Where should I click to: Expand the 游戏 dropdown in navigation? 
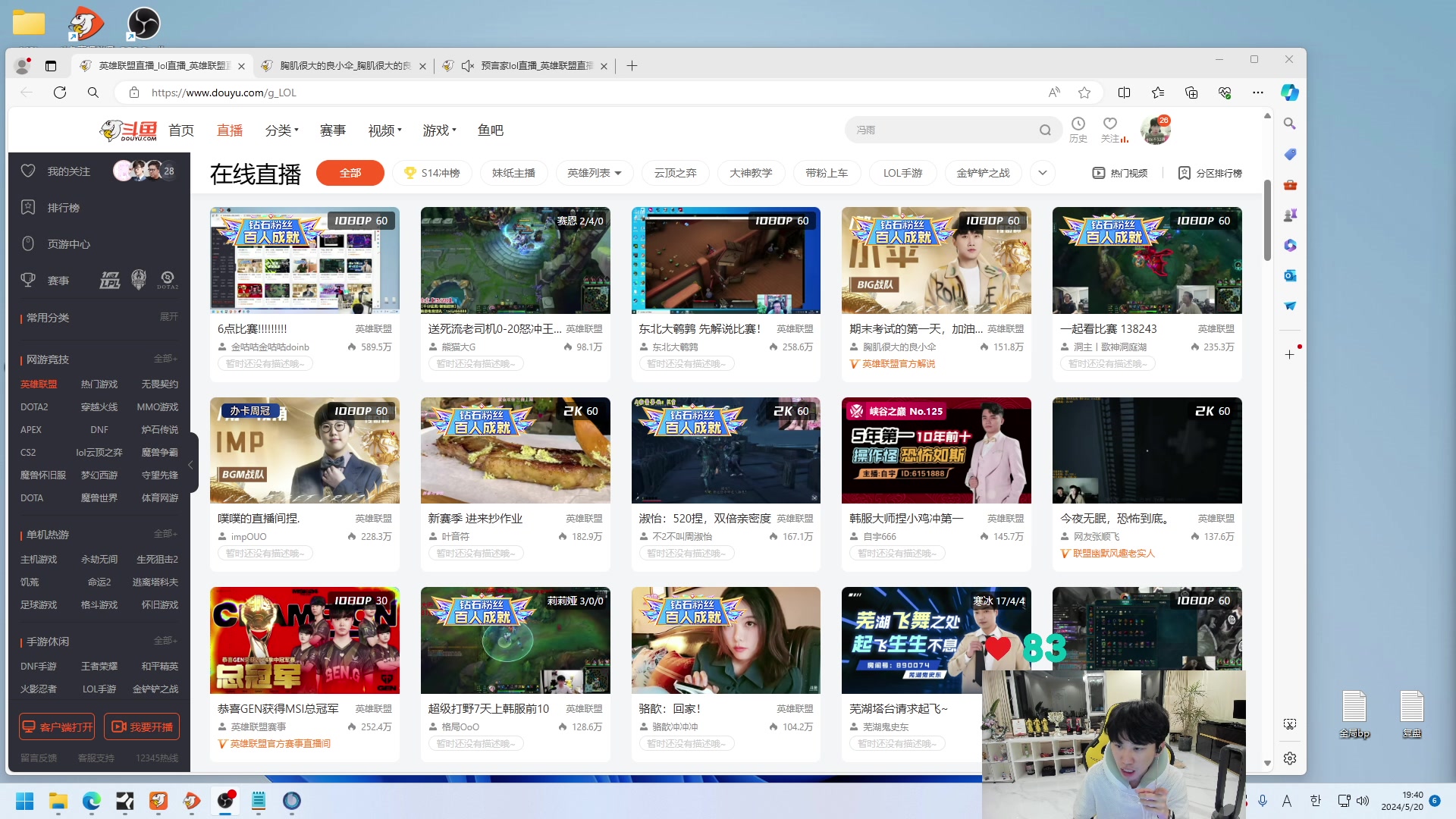pyautogui.click(x=439, y=130)
